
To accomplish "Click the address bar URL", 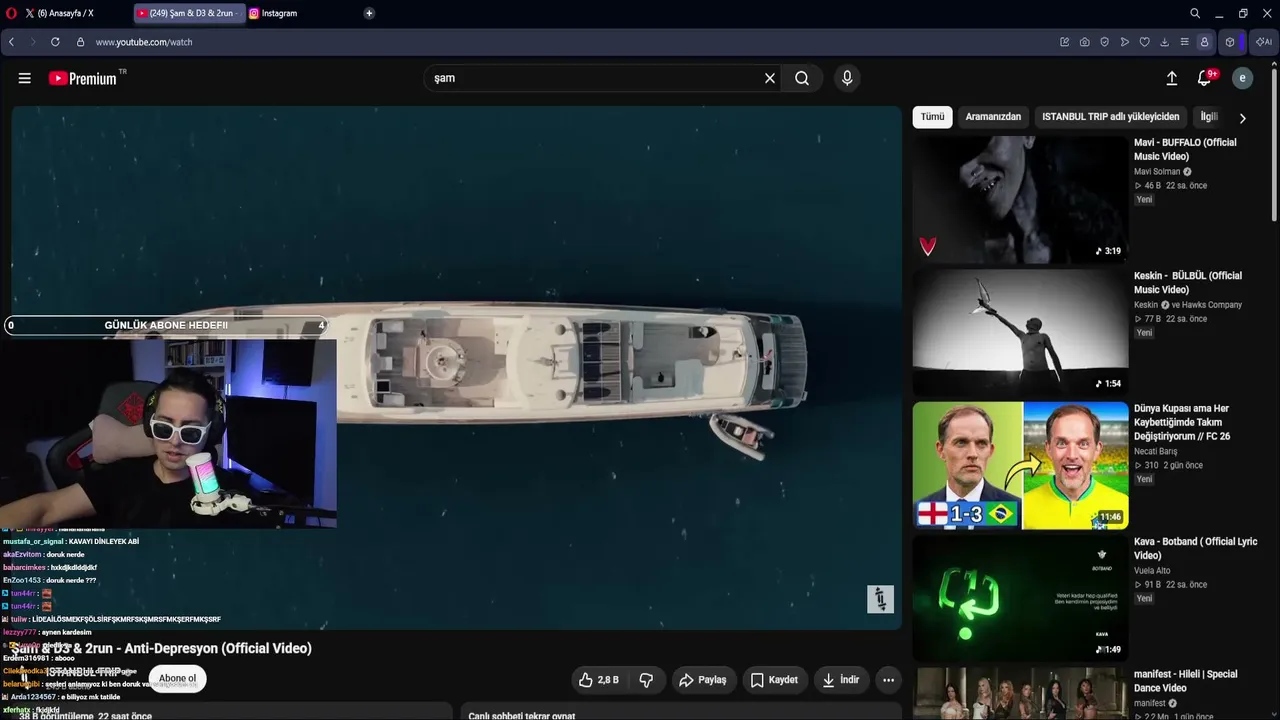I will [144, 42].
